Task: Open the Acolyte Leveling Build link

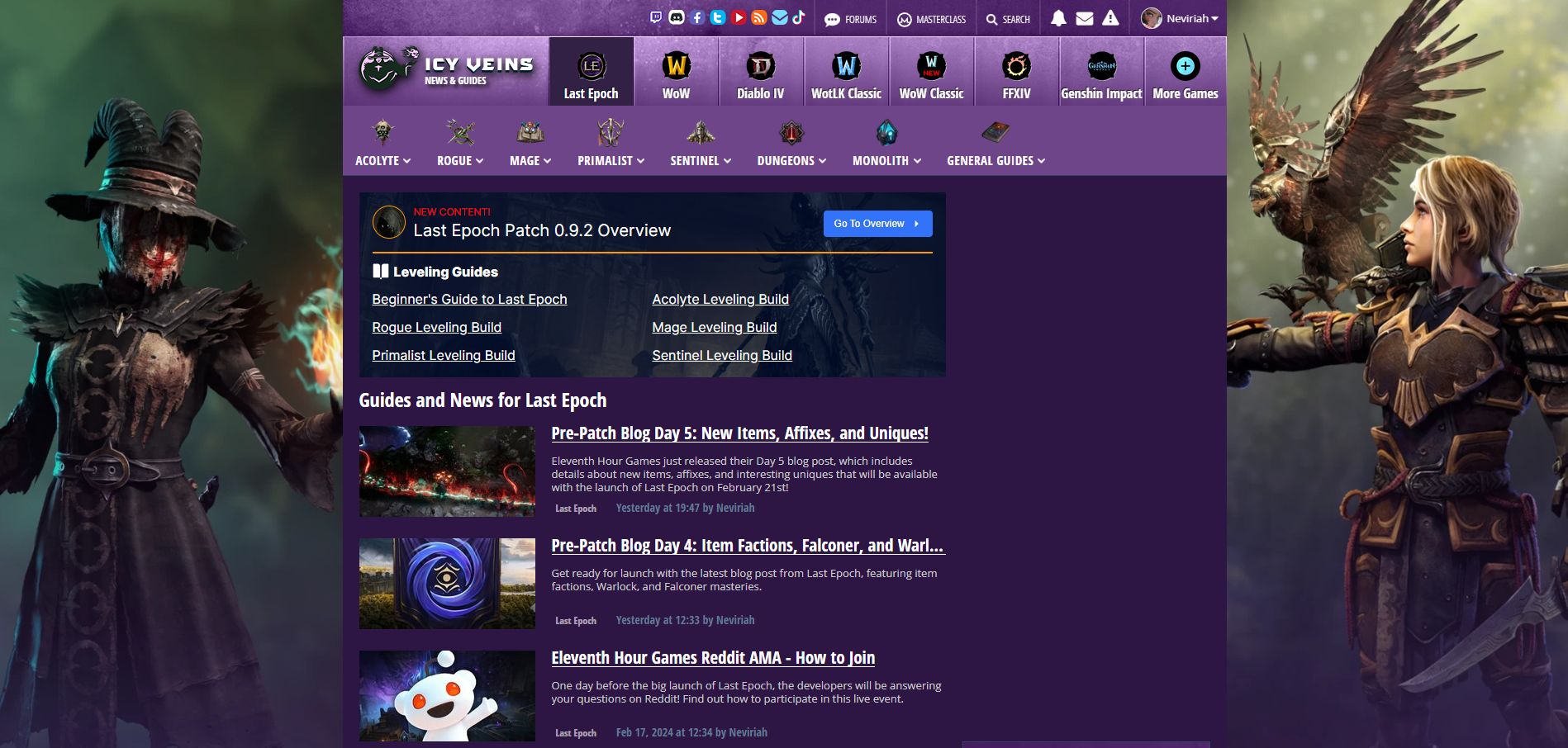Action: (x=720, y=300)
